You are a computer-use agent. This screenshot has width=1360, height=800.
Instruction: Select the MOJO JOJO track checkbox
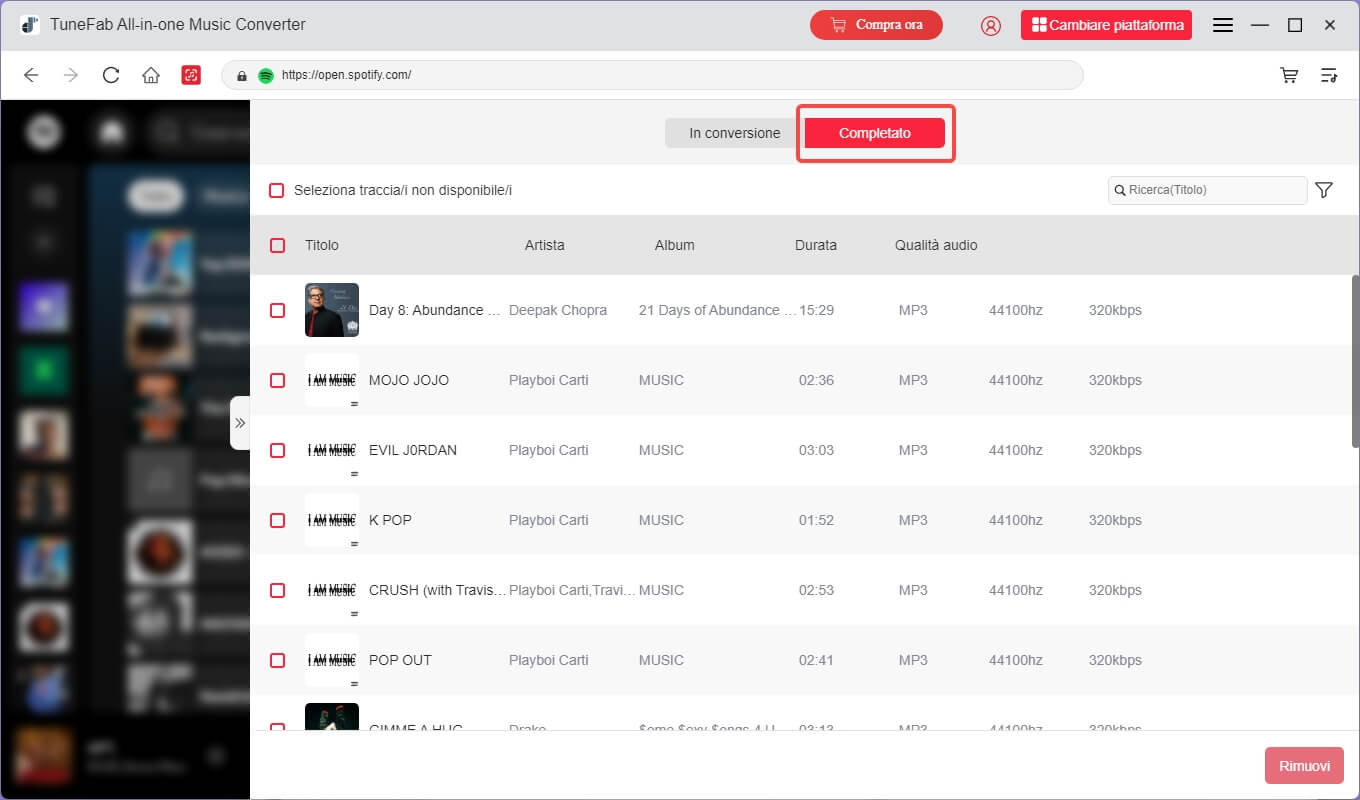click(x=277, y=380)
